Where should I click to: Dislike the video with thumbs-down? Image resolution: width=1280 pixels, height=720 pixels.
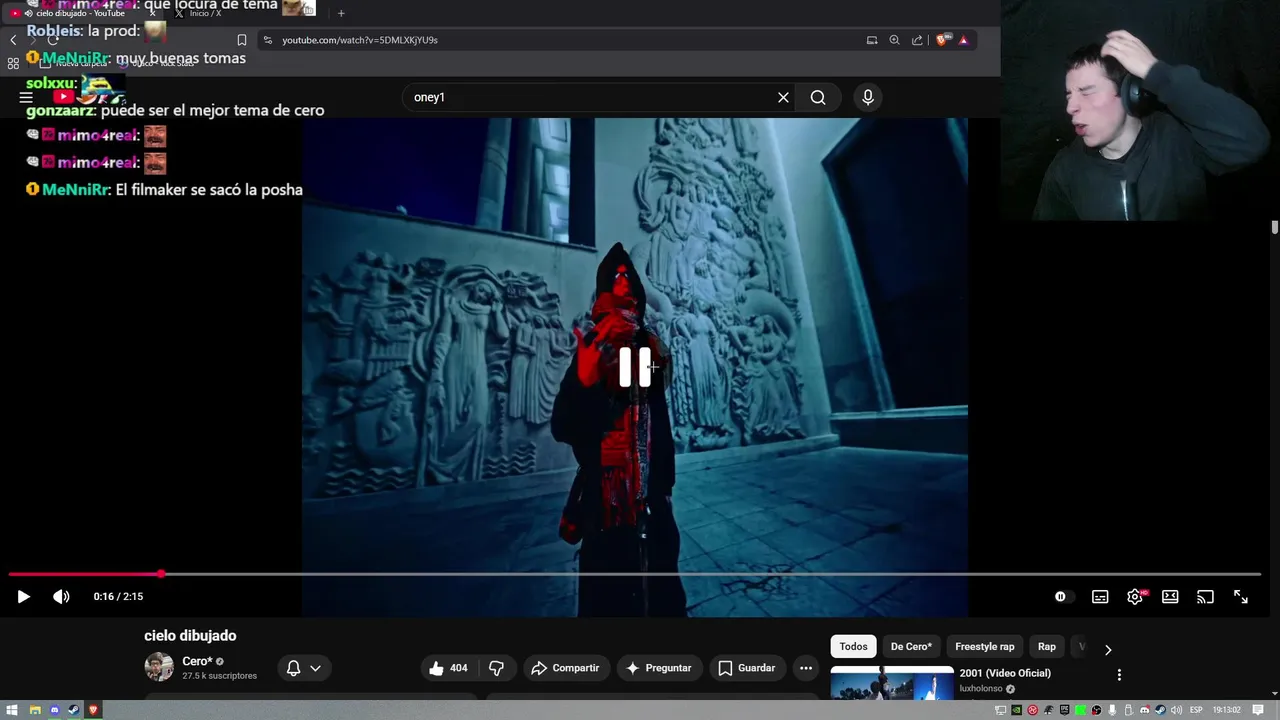(x=496, y=668)
